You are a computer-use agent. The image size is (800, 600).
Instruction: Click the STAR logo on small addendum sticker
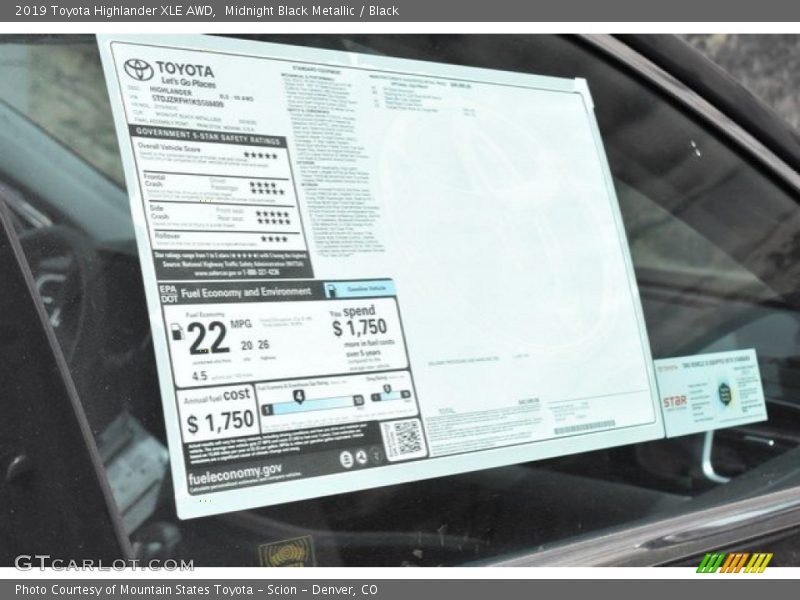tap(674, 403)
